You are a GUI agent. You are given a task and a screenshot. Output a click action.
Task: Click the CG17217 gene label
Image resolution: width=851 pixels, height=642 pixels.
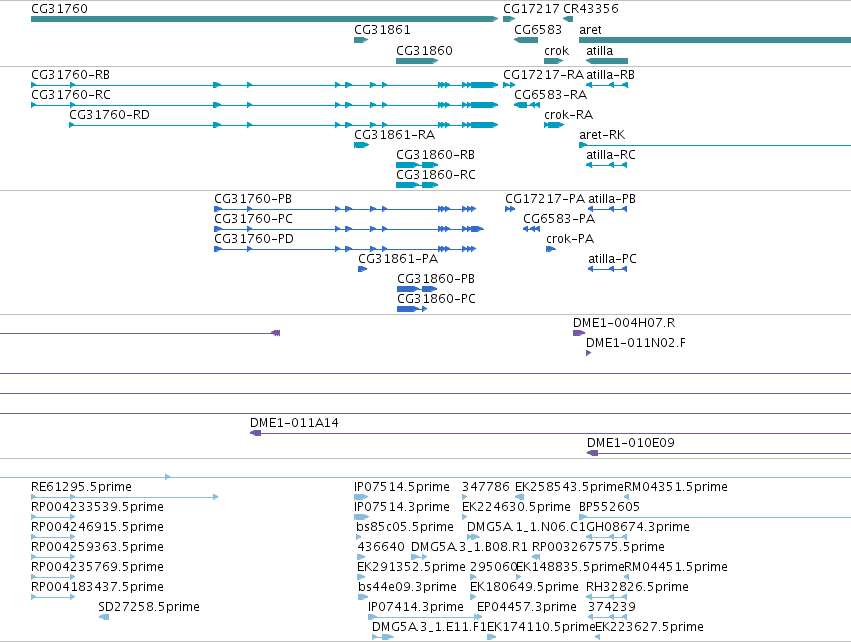[531, 9]
